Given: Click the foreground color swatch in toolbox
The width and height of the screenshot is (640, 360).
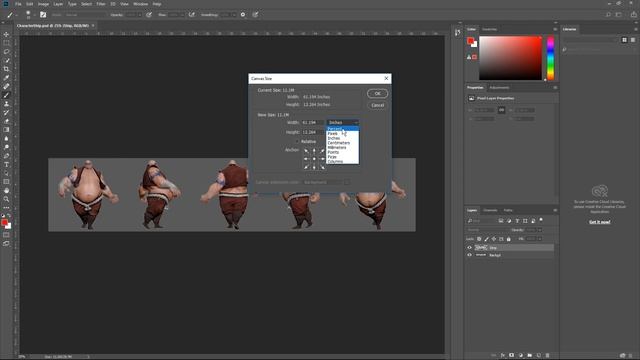Looking at the screenshot, I should pos(4,222).
